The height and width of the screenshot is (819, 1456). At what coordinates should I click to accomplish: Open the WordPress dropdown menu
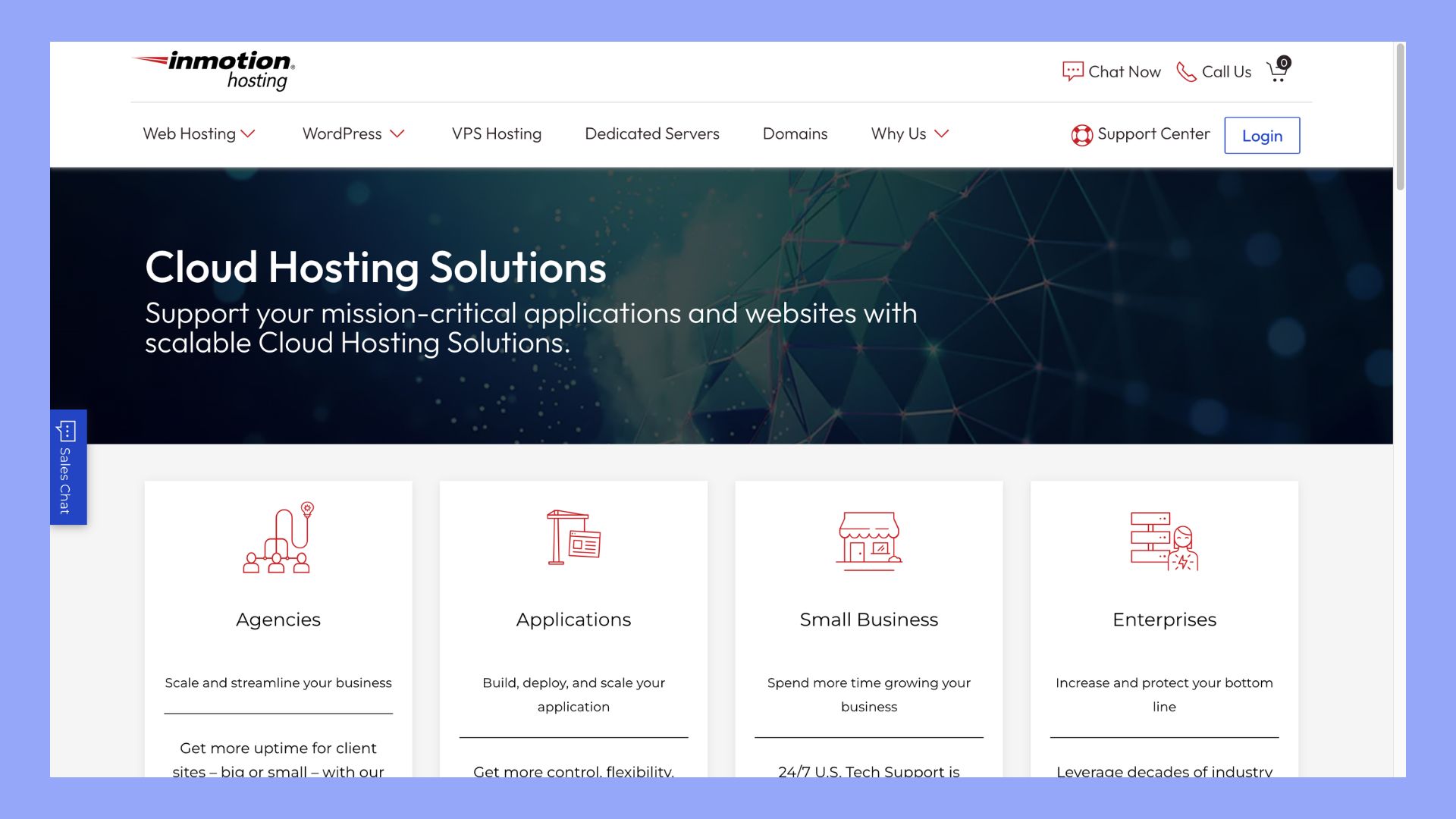tap(353, 133)
